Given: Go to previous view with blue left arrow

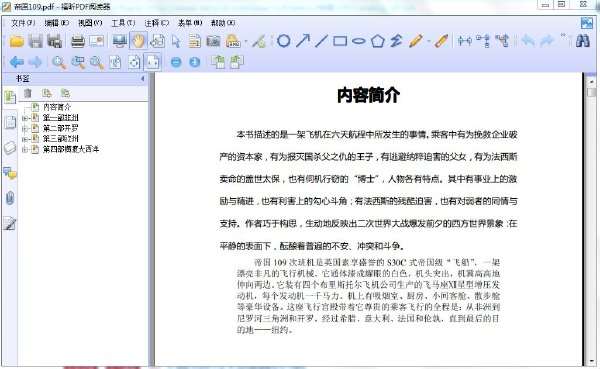Looking at the screenshot, I should coord(17,62).
